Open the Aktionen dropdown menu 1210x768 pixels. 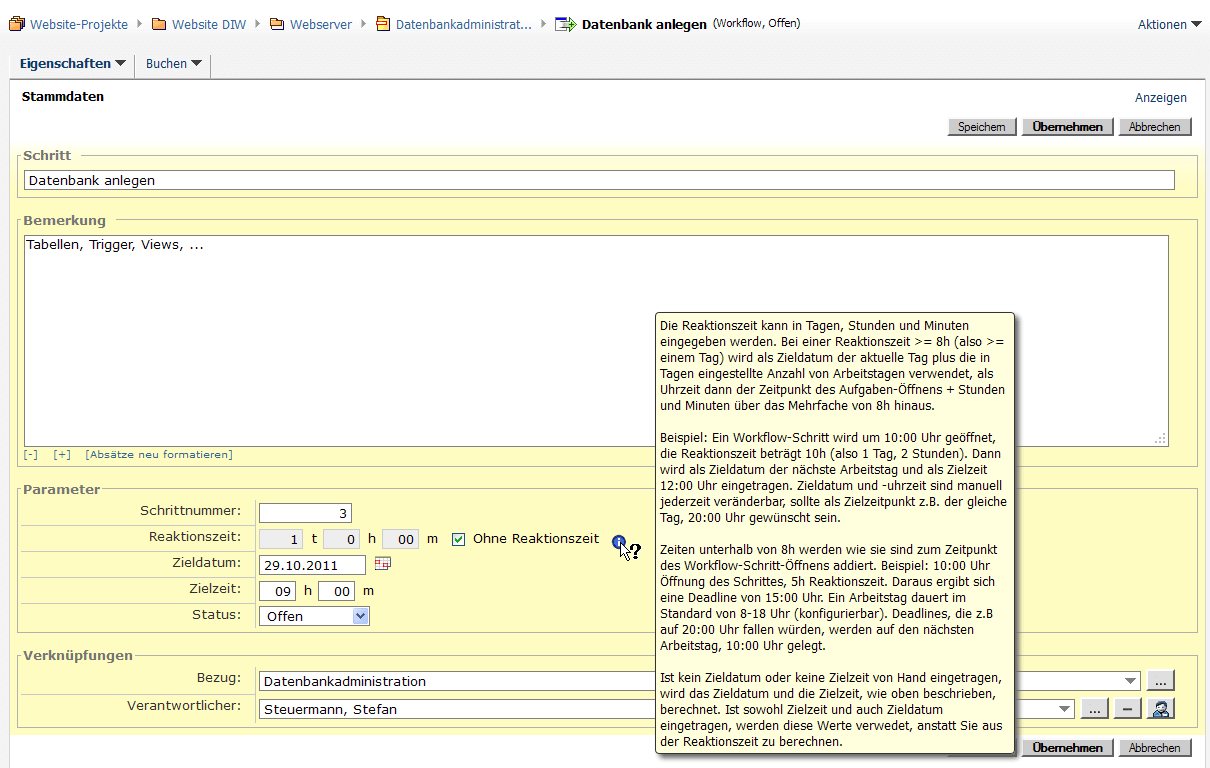tap(1169, 25)
